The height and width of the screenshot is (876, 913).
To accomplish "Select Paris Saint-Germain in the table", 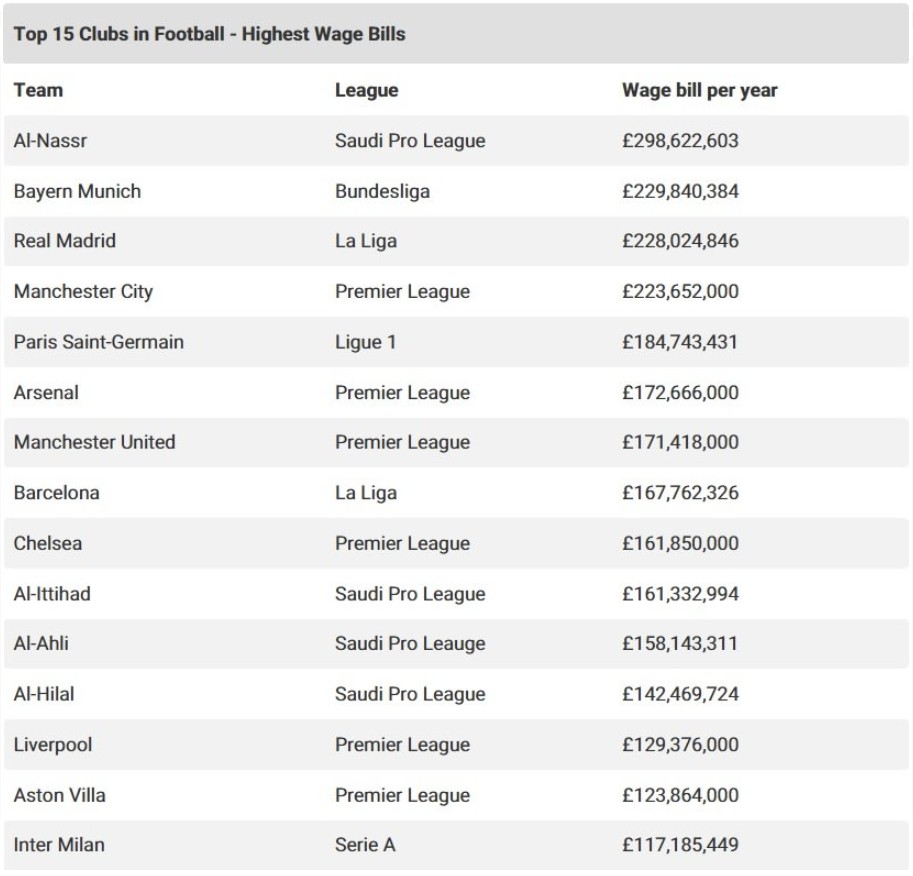I will [x=99, y=342].
